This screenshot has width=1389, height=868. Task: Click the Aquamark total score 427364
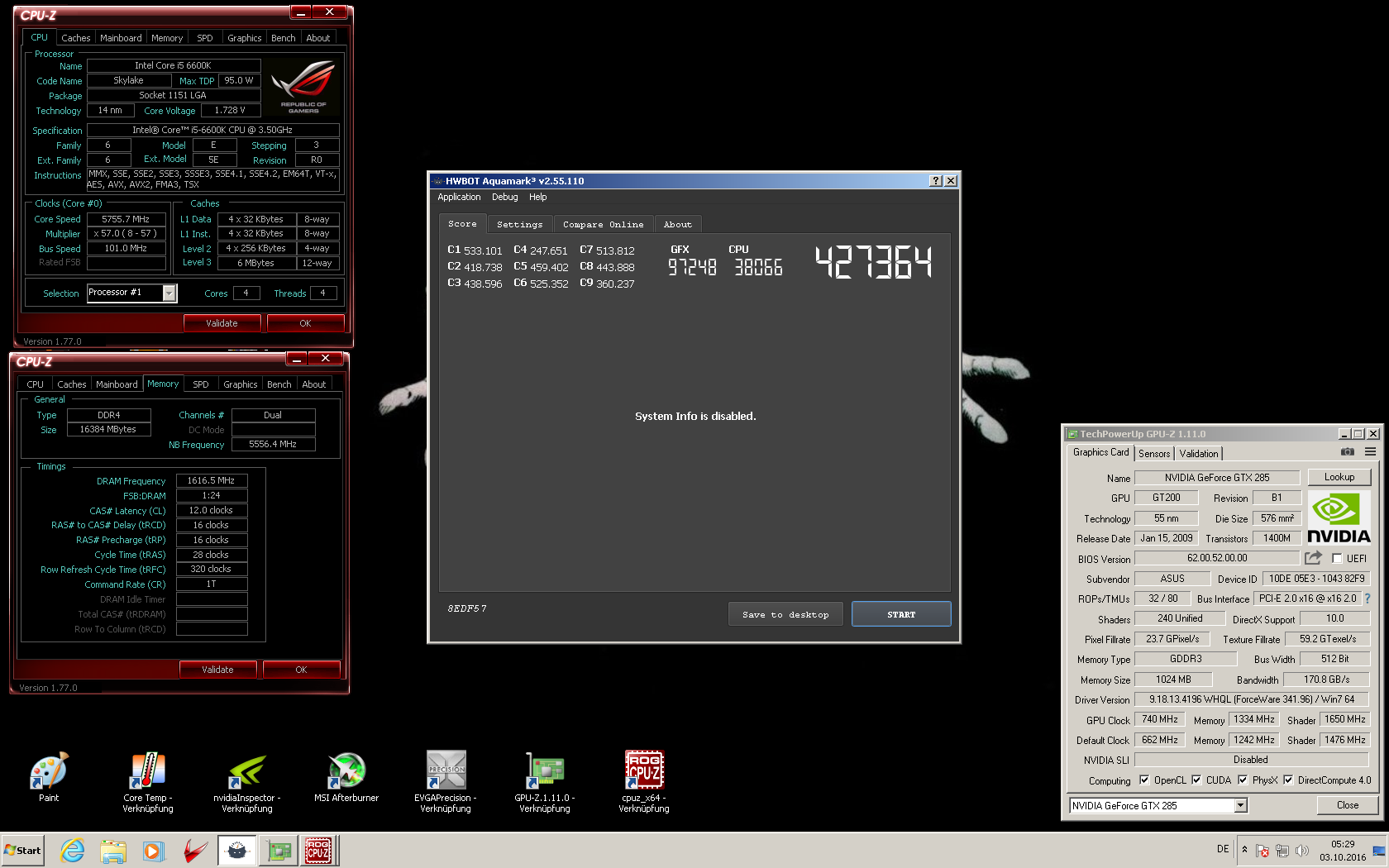873,262
